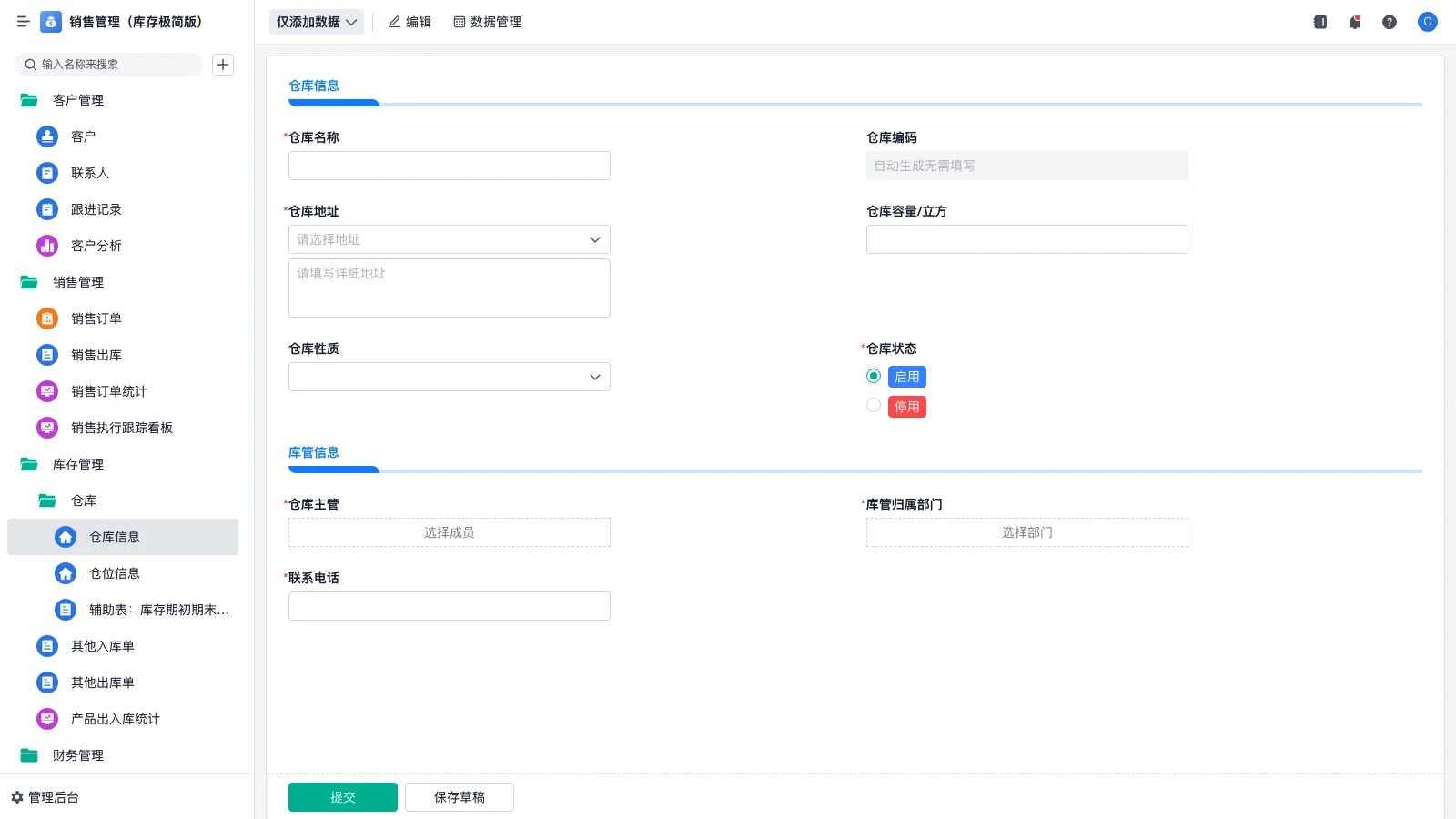Select the 客户 (Customers) sidebar icon
1456x819 pixels.
(x=46, y=136)
